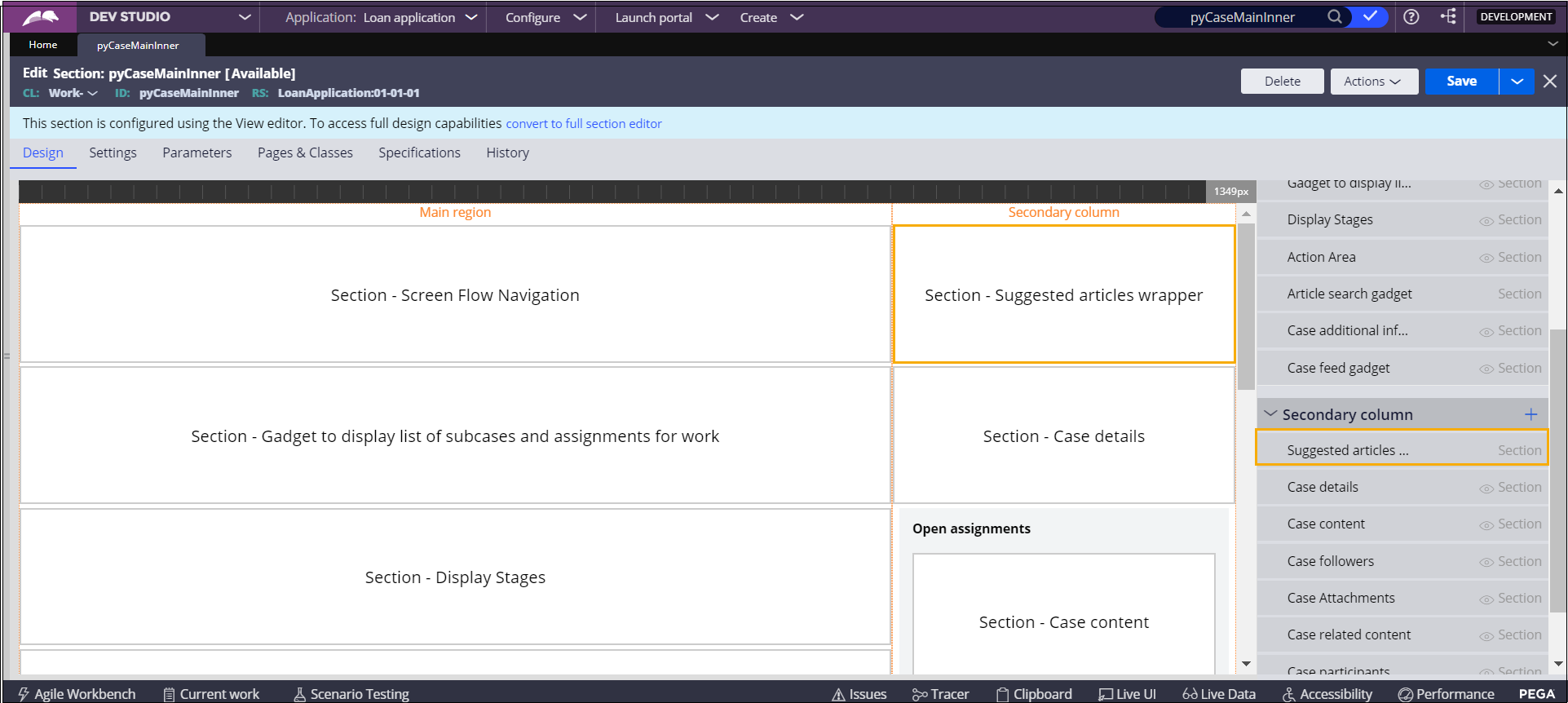The image size is (1568, 703).
Task: Toggle visibility eye for Case details
Action: [x=1486, y=489]
